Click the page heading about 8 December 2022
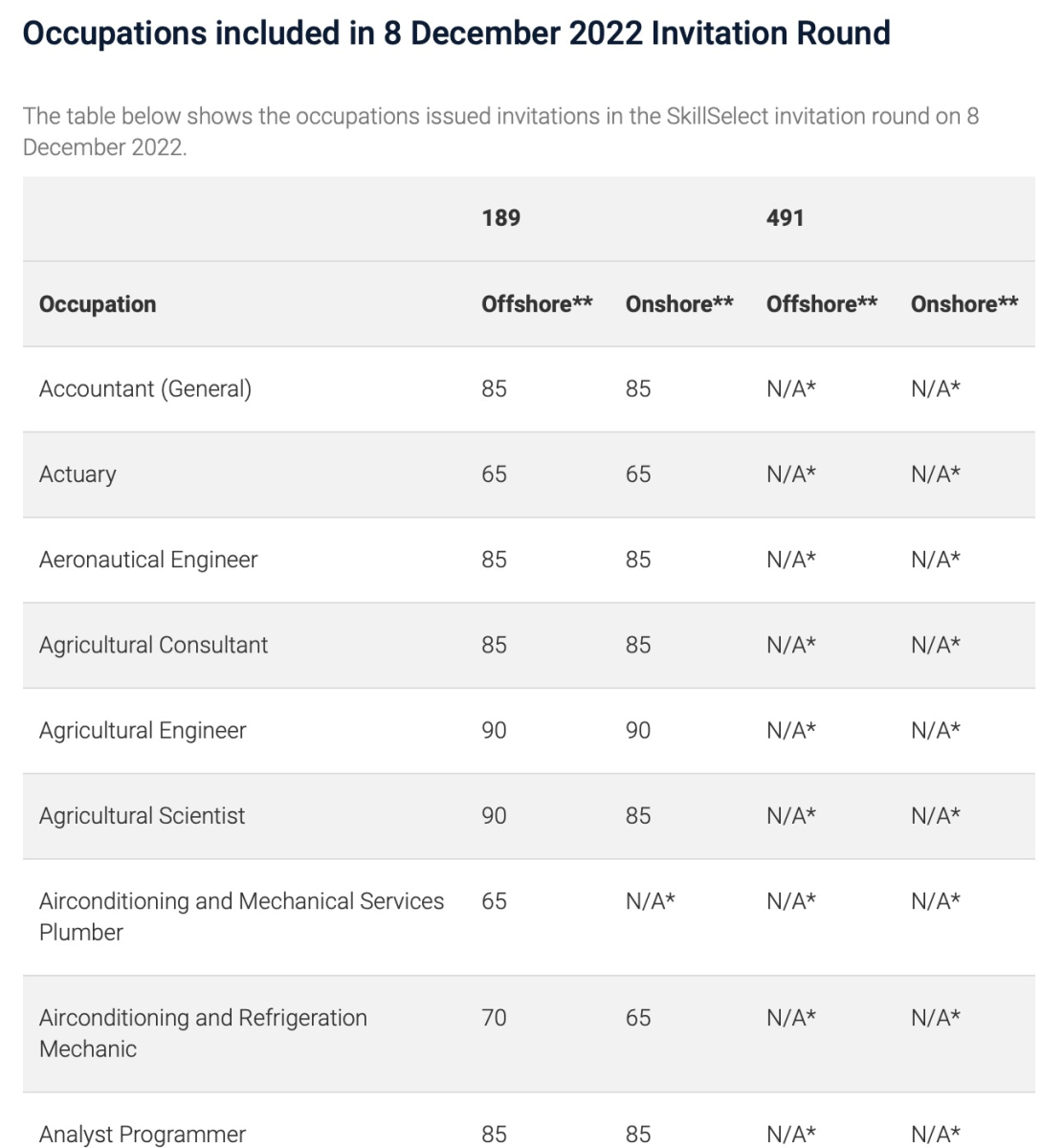1041x1148 pixels. click(456, 33)
